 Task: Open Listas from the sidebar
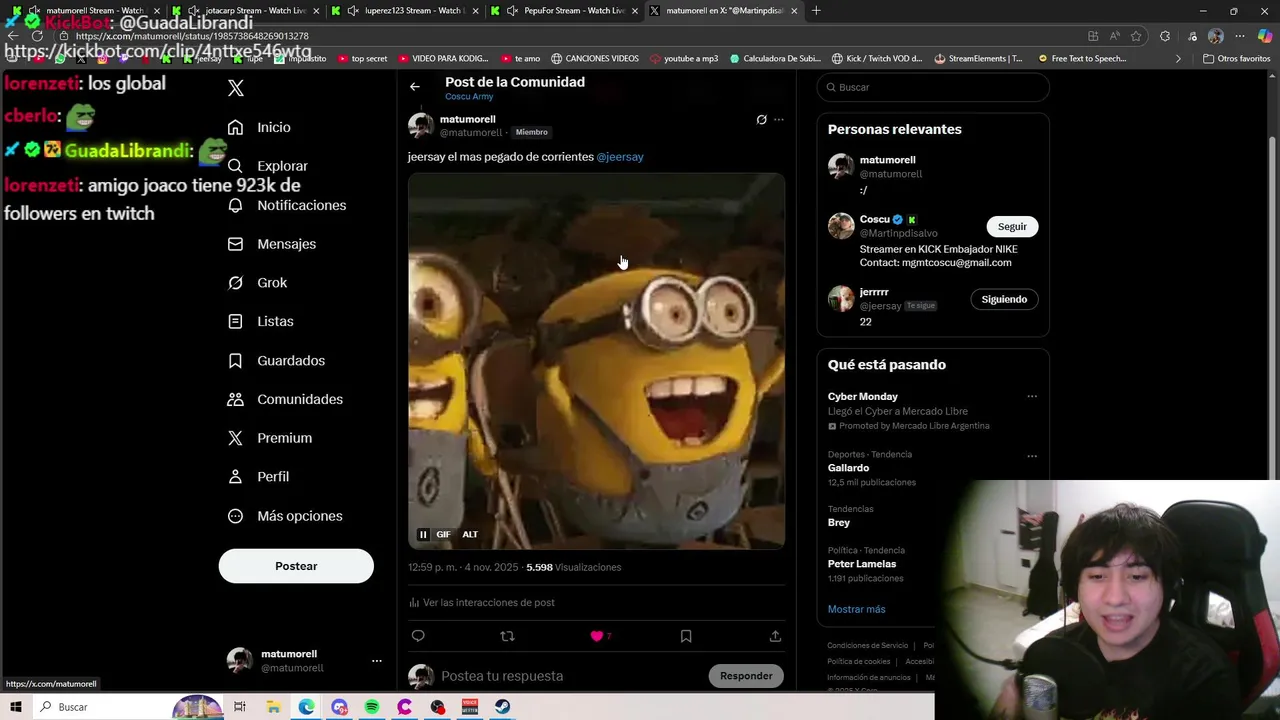coord(260,321)
